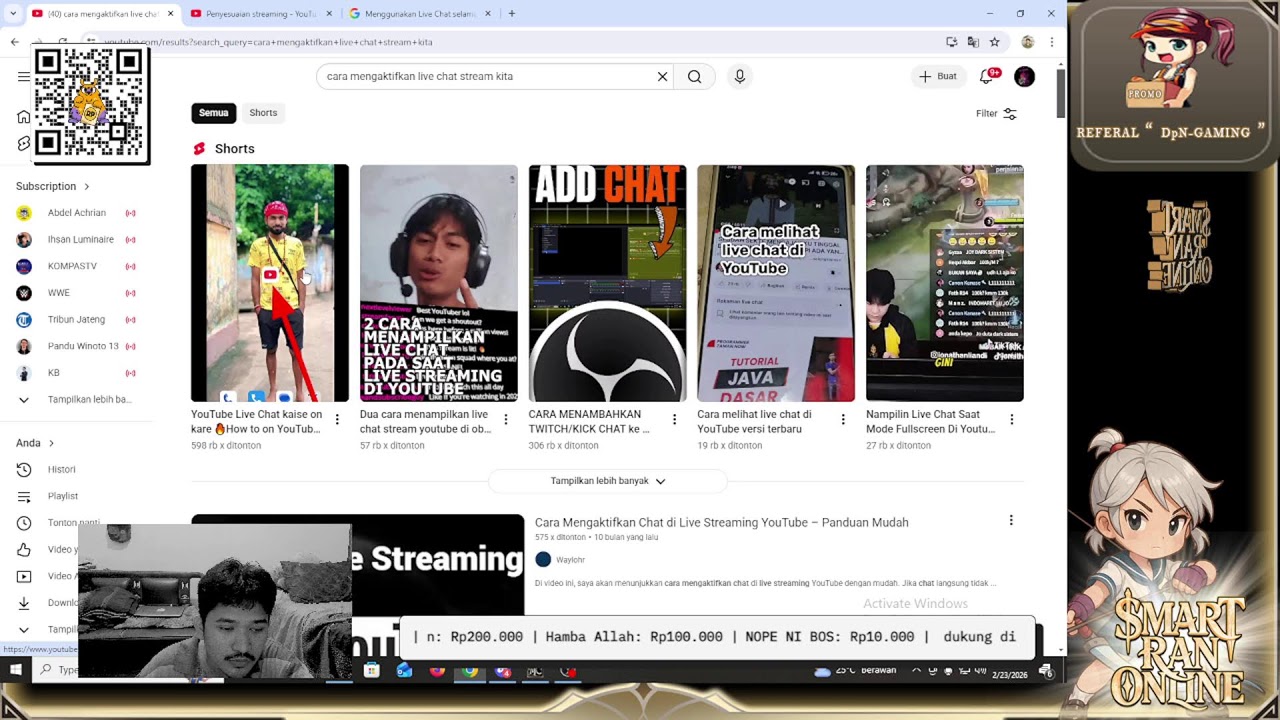The image size is (1280, 720).
Task: Click the magnifier search button
Action: pos(694,77)
